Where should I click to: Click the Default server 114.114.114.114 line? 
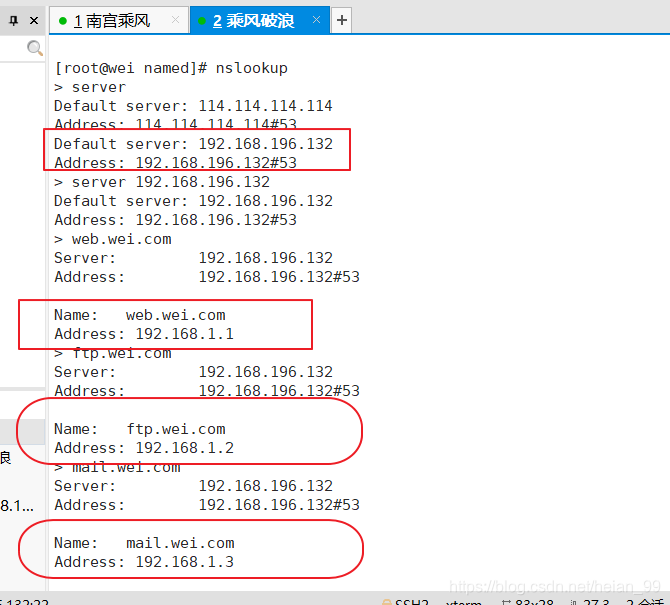[x=193, y=106]
